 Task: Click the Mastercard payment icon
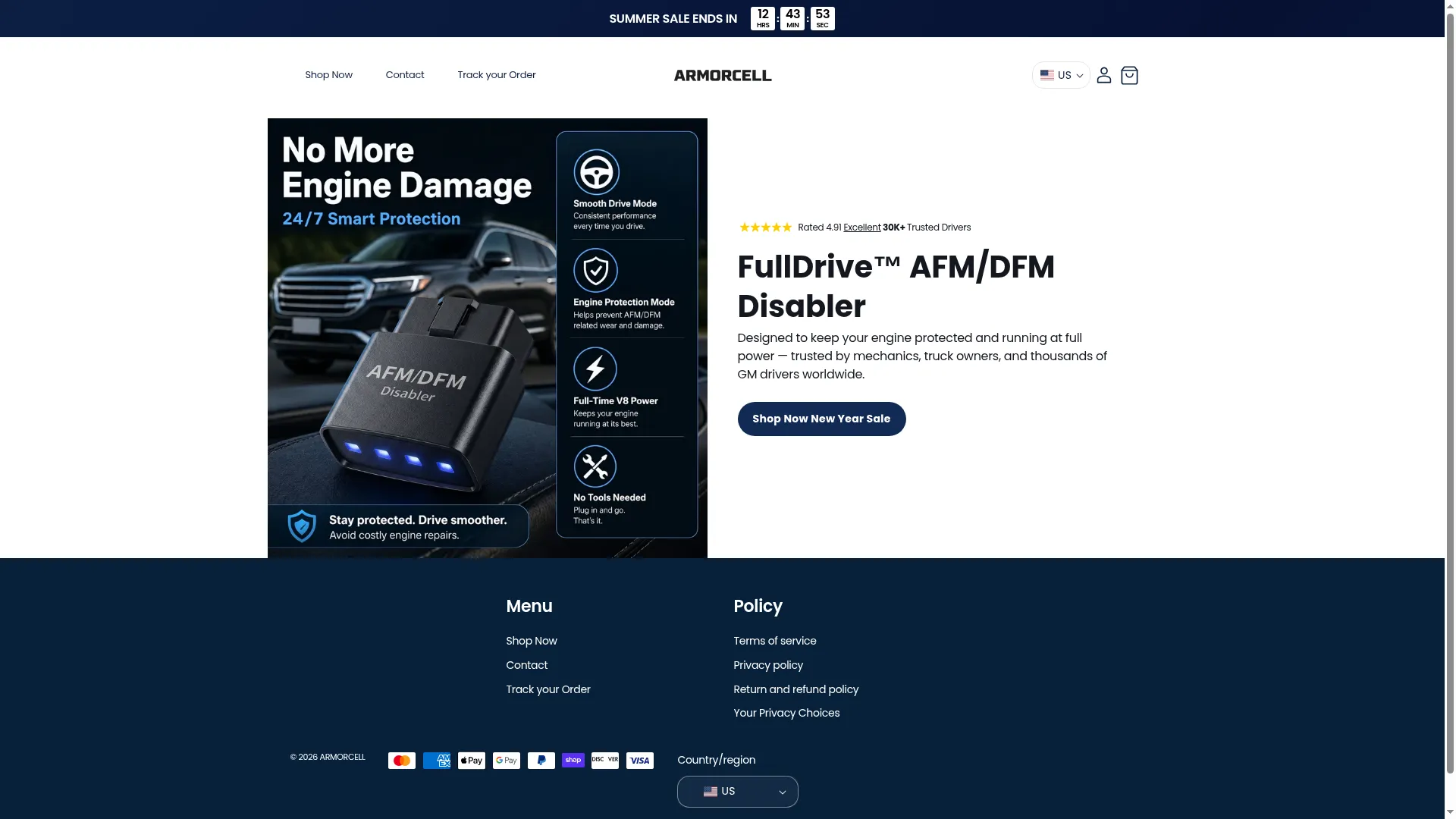[402, 761]
